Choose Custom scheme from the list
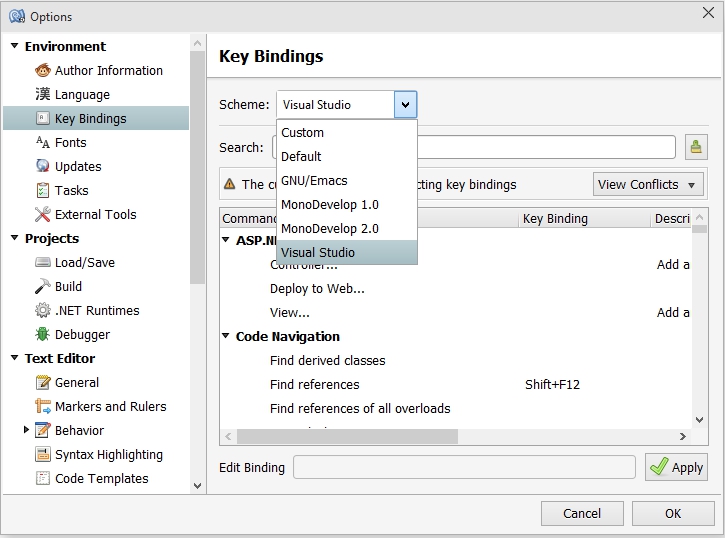This screenshot has height=538, width=725. coord(347,133)
